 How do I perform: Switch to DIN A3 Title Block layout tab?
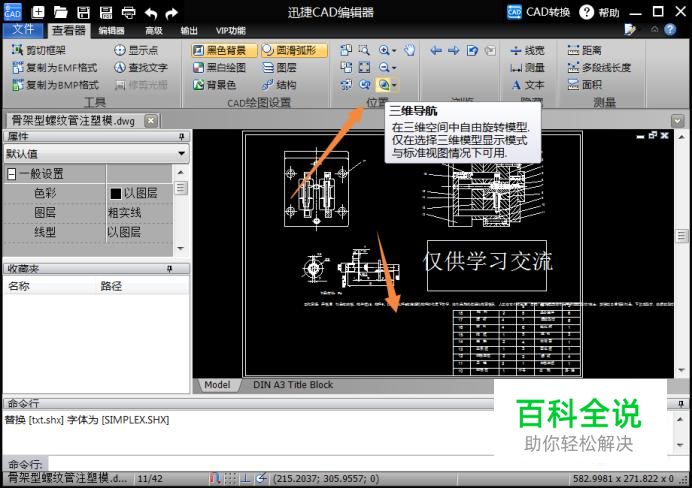pos(293,385)
